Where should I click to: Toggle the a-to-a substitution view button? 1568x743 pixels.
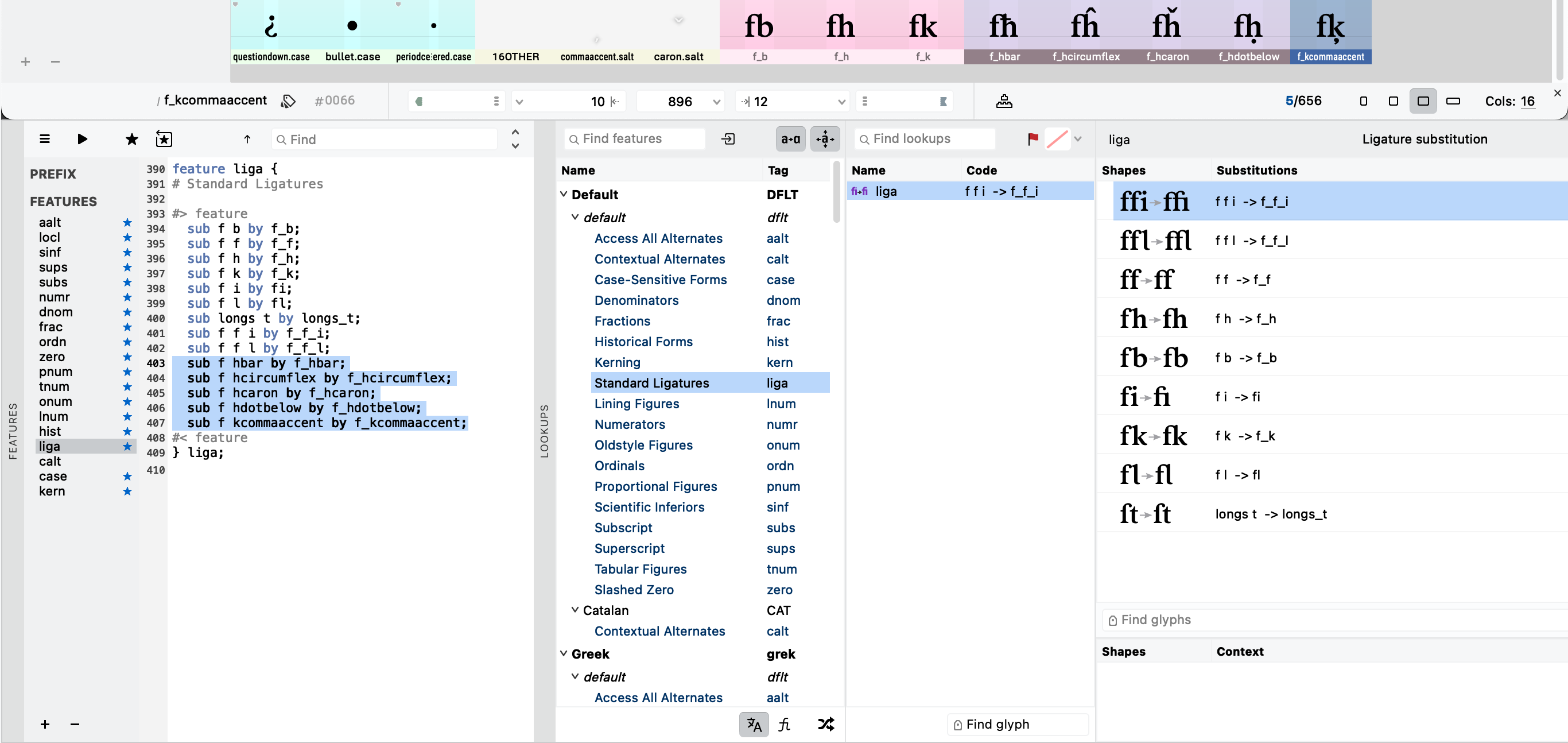tap(790, 139)
